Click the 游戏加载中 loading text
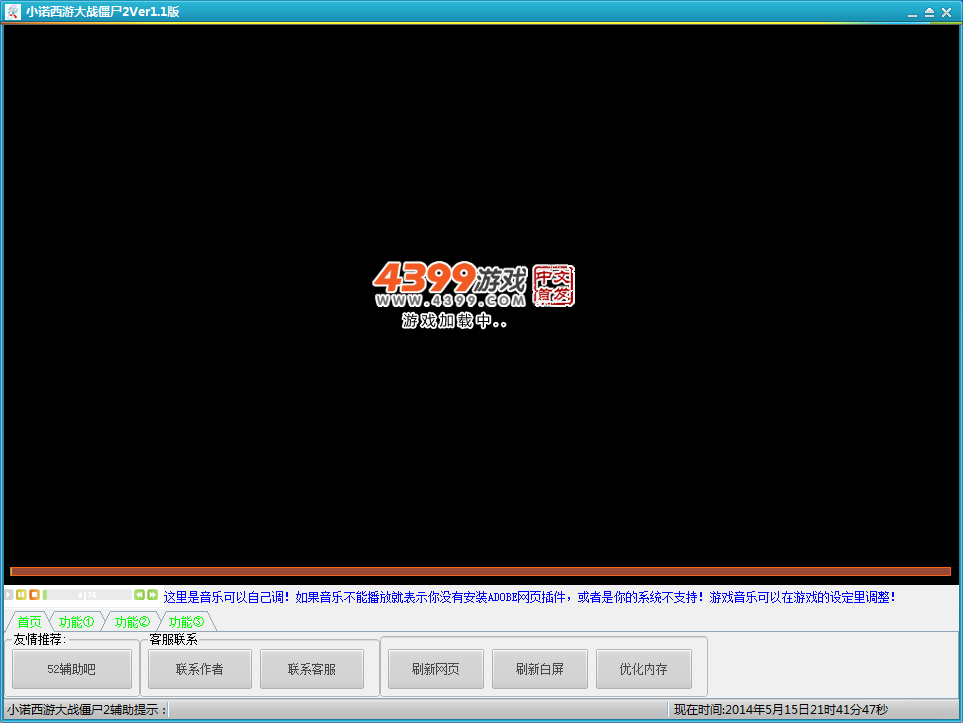Viewport: 963px width, 723px height. (x=454, y=320)
